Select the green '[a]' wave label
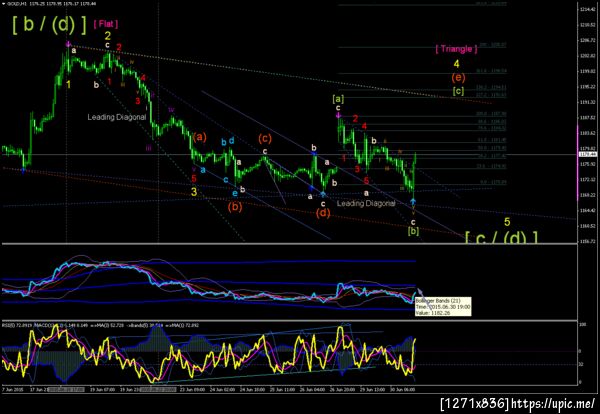The image size is (600, 414). [338, 99]
